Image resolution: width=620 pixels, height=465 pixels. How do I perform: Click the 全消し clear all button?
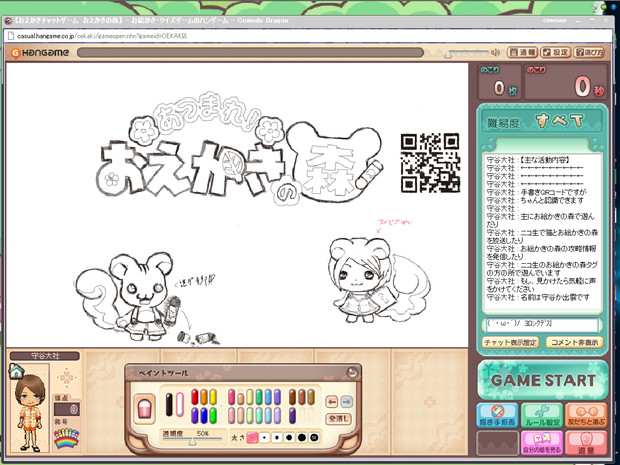click(339, 418)
